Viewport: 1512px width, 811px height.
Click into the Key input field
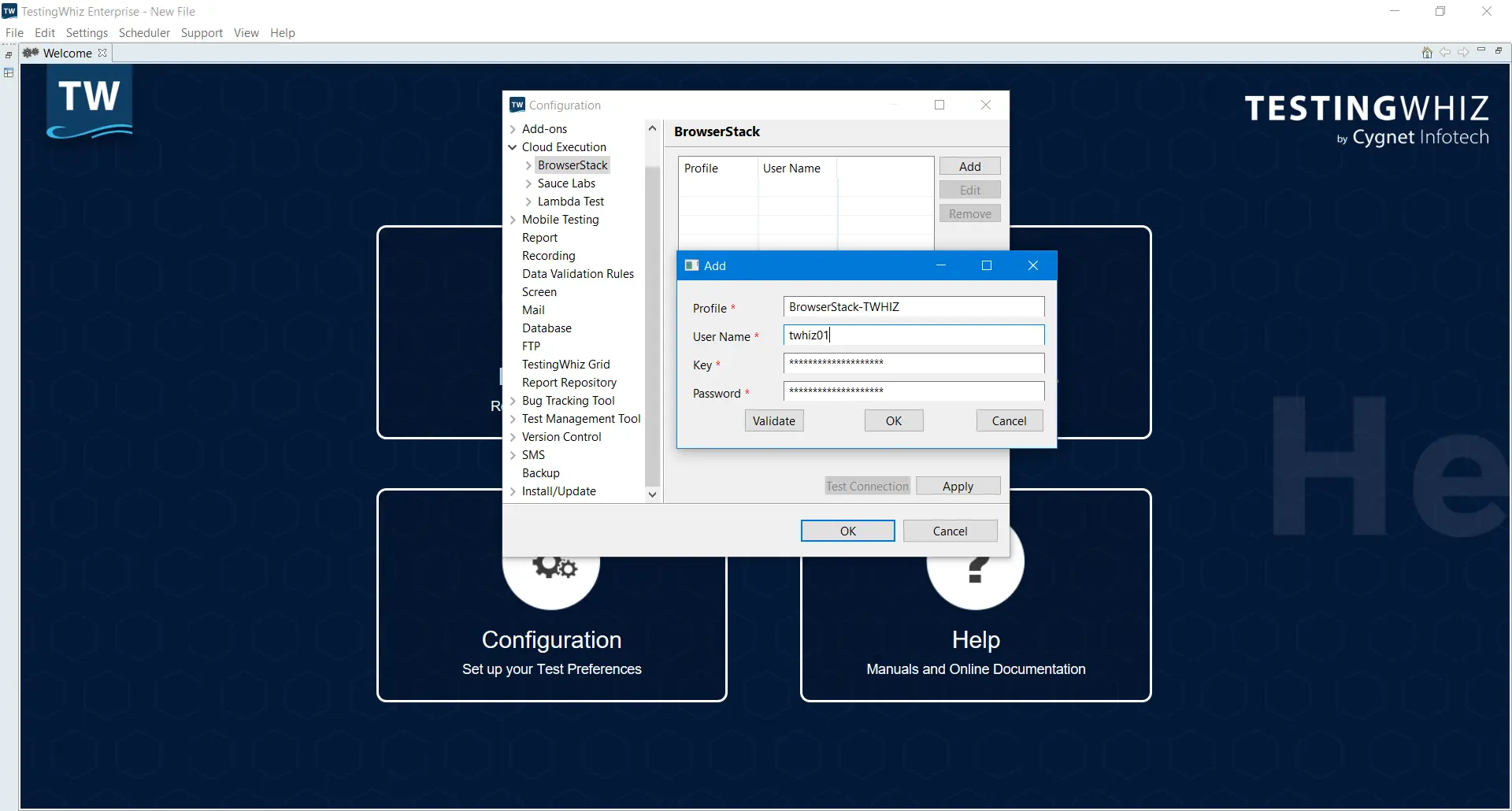pyautogui.click(x=913, y=363)
